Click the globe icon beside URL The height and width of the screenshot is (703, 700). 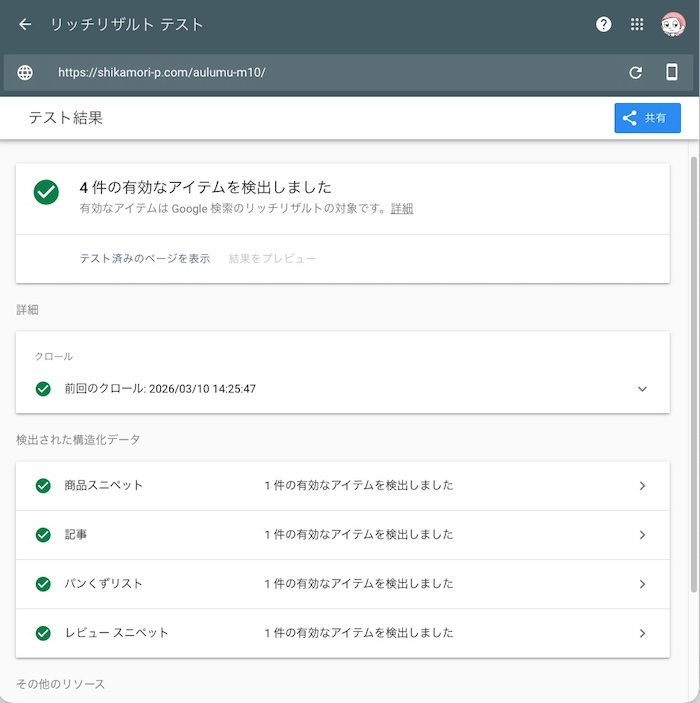coord(25,73)
